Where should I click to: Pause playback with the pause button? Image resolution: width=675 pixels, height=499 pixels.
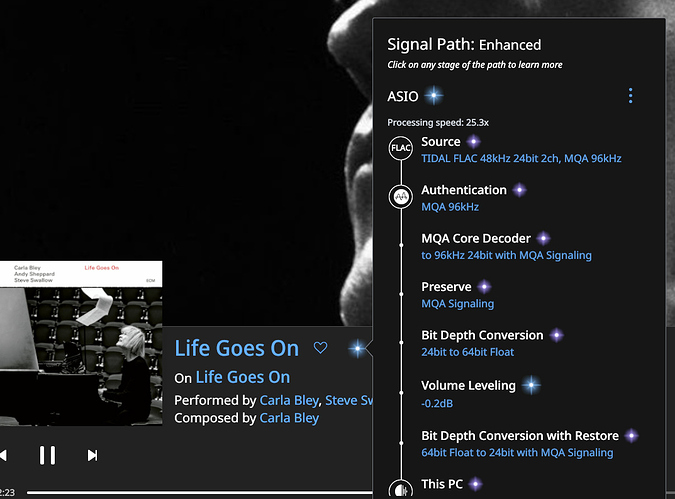47,455
